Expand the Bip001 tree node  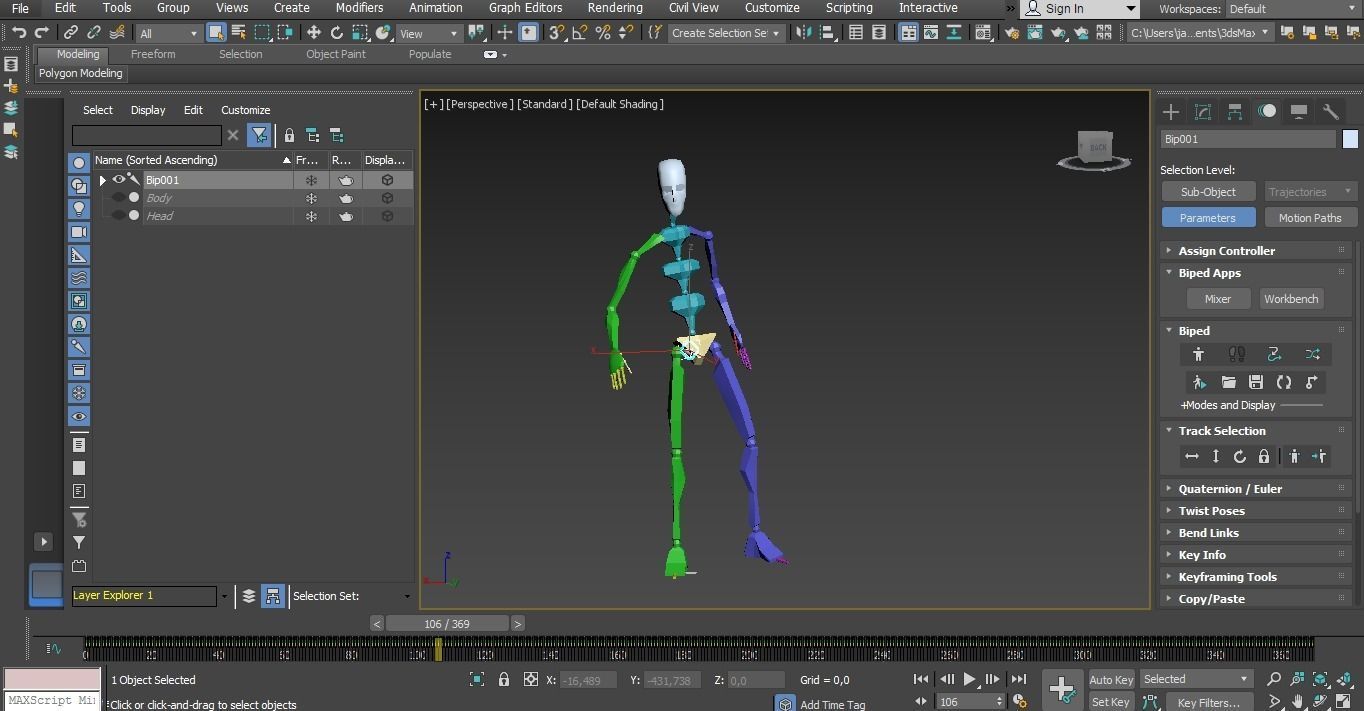[102, 180]
